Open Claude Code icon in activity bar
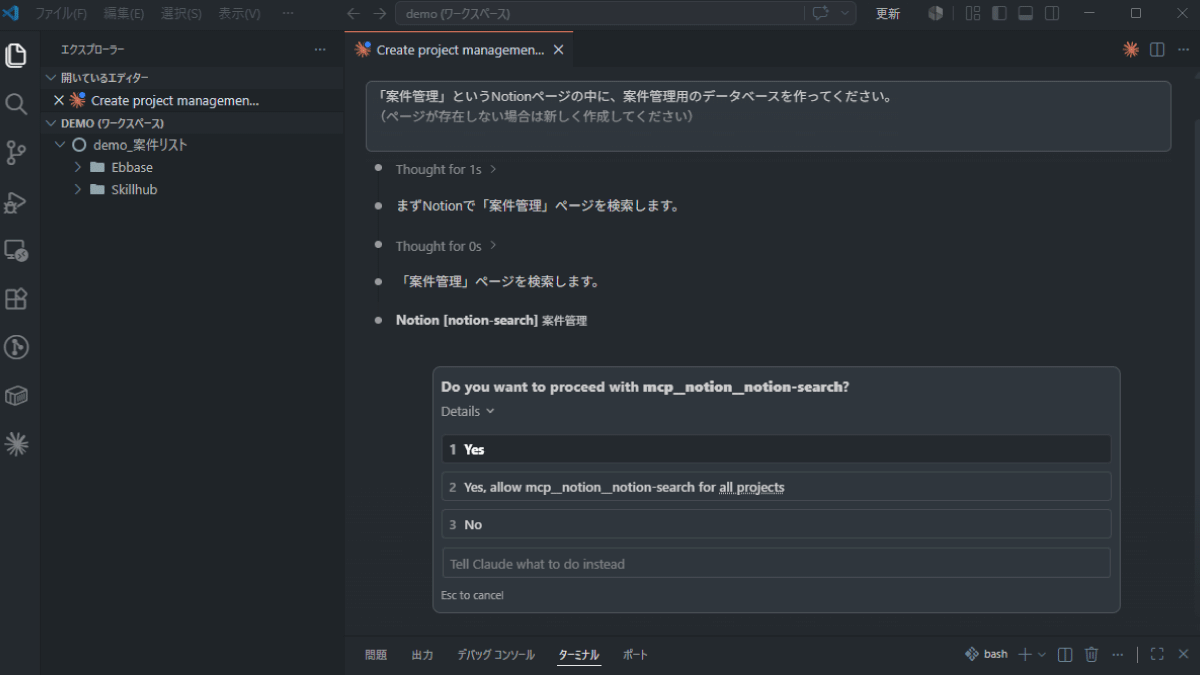 pyautogui.click(x=16, y=444)
